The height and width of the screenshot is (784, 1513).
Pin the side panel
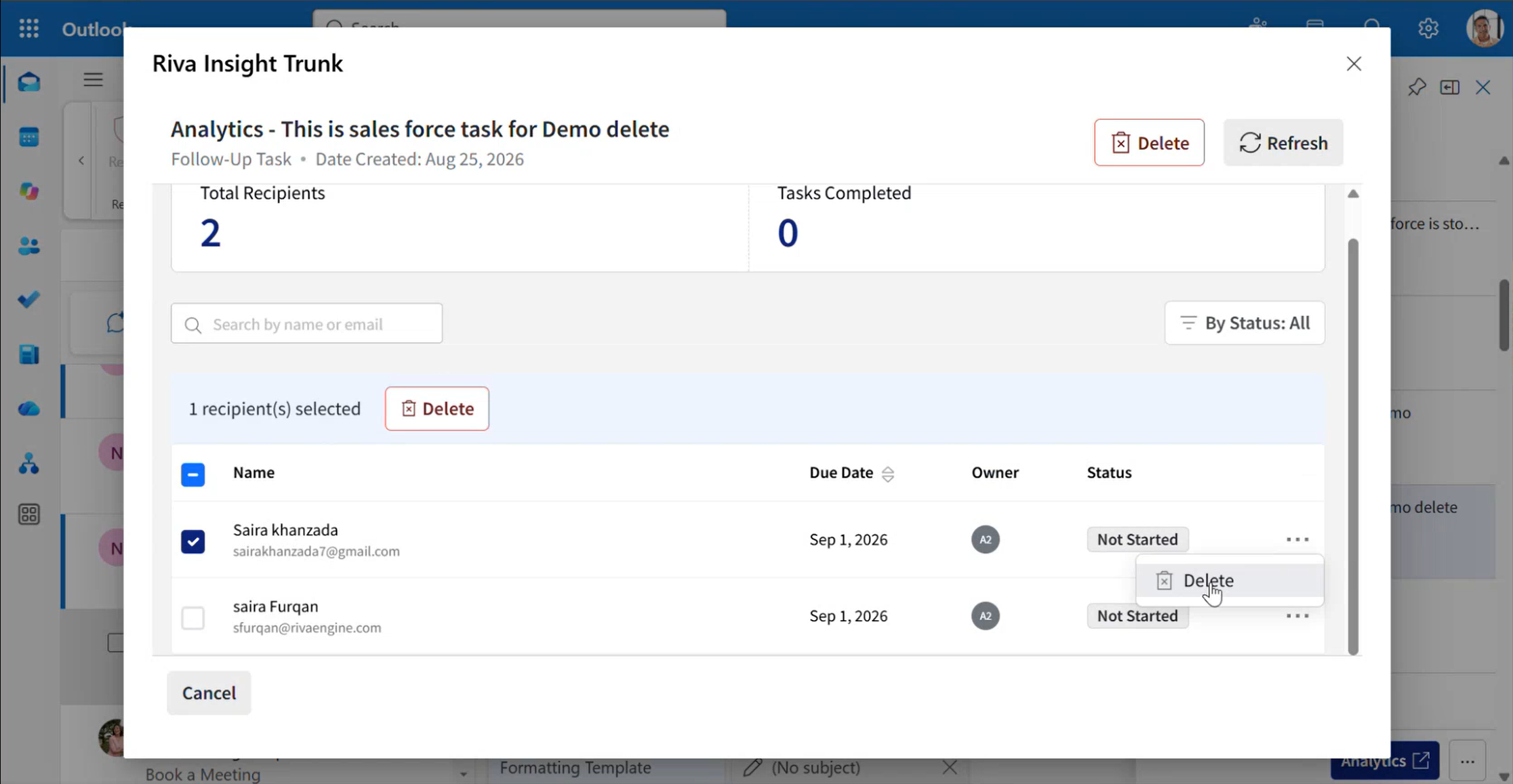pos(1417,87)
